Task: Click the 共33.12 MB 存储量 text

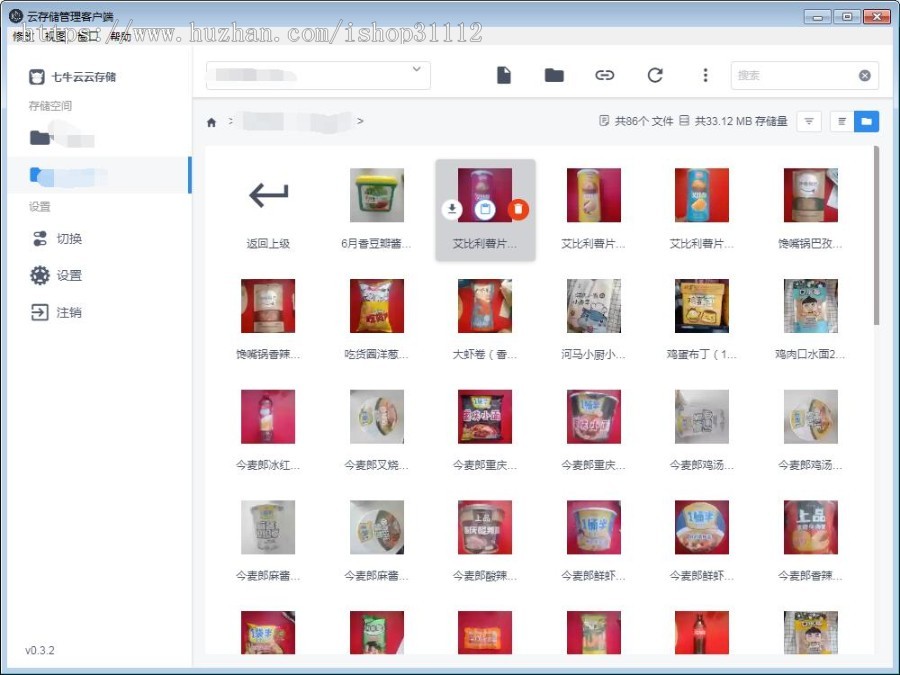Action: pyautogui.click(x=741, y=121)
